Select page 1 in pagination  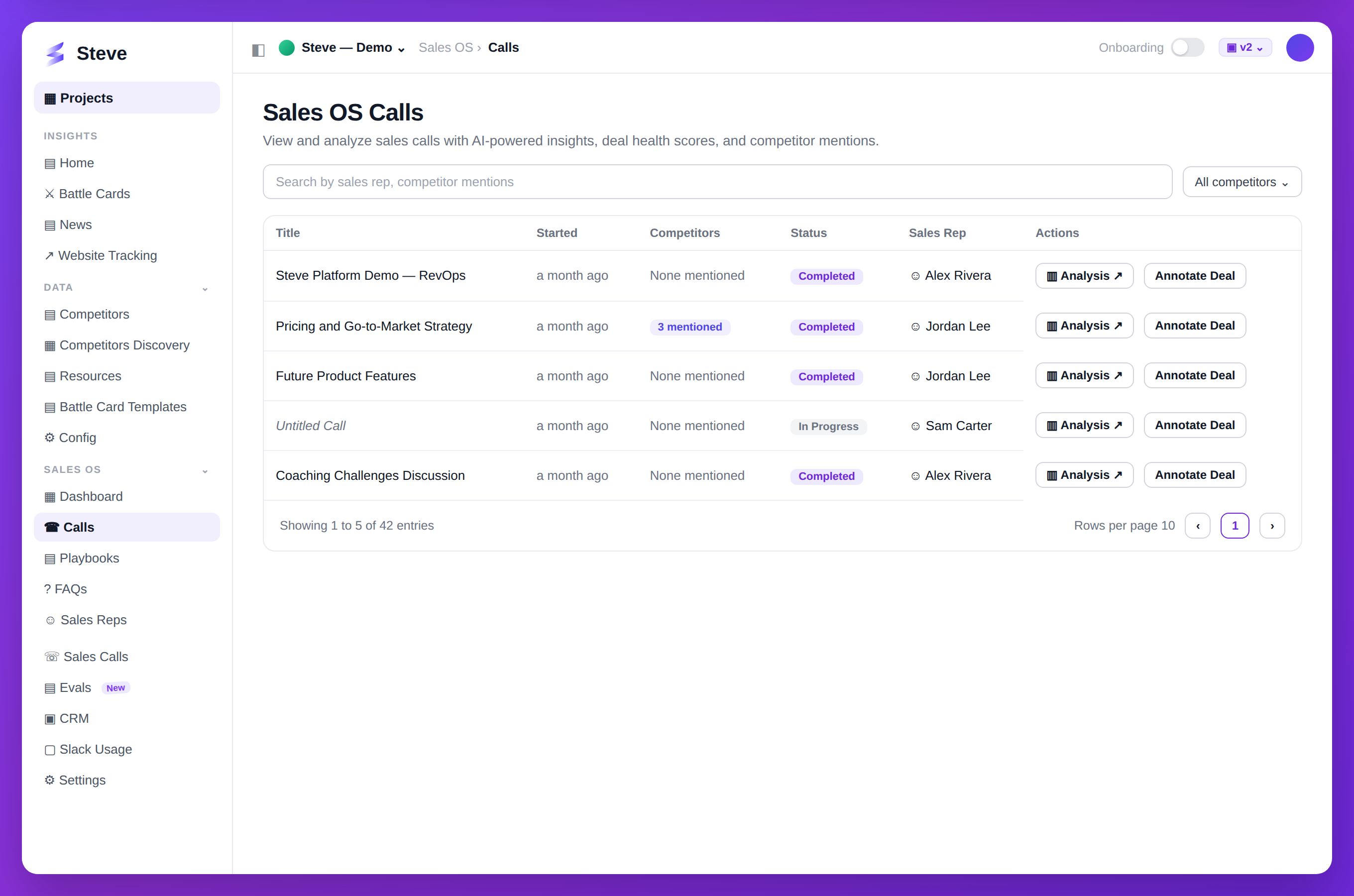(1235, 526)
